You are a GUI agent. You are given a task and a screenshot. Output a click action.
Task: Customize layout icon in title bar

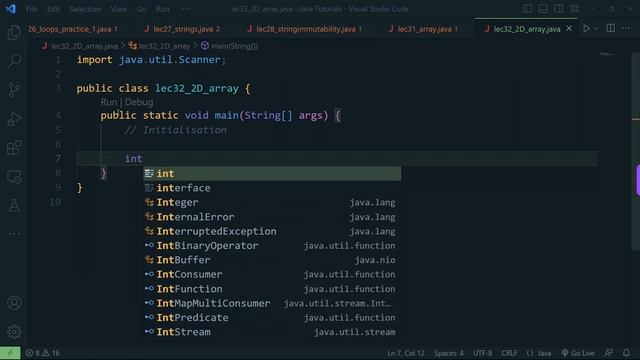click(574, 9)
